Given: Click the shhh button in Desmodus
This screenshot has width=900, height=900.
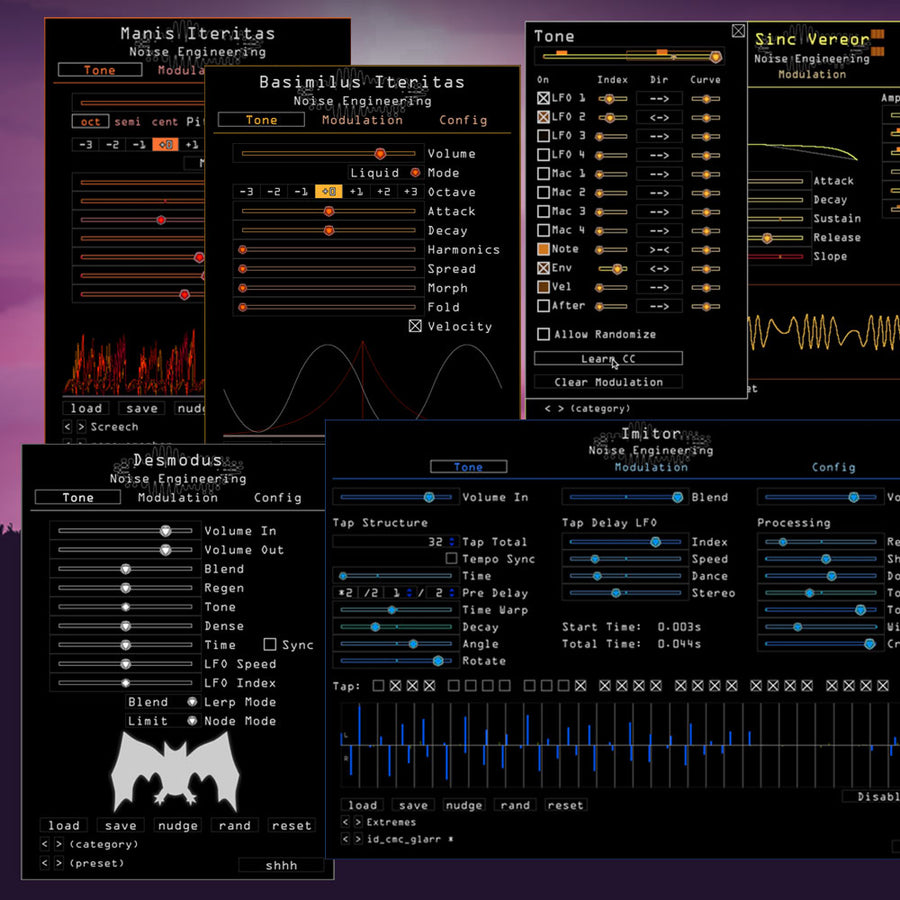Looking at the screenshot, I should (x=281, y=866).
